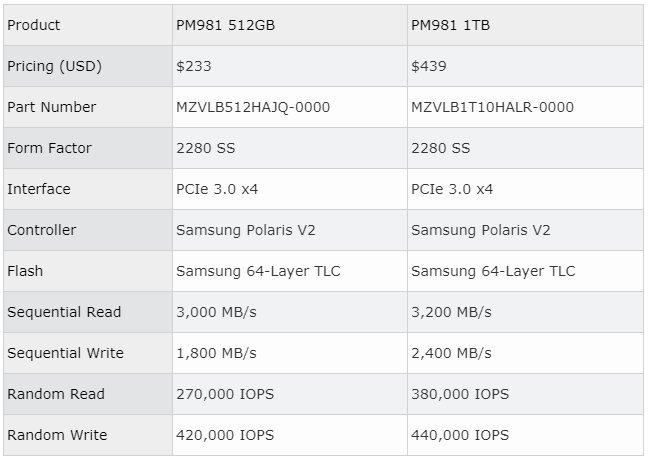648x460 pixels.
Task: Select the 420,000 IOPS cell
Action: (x=225, y=435)
